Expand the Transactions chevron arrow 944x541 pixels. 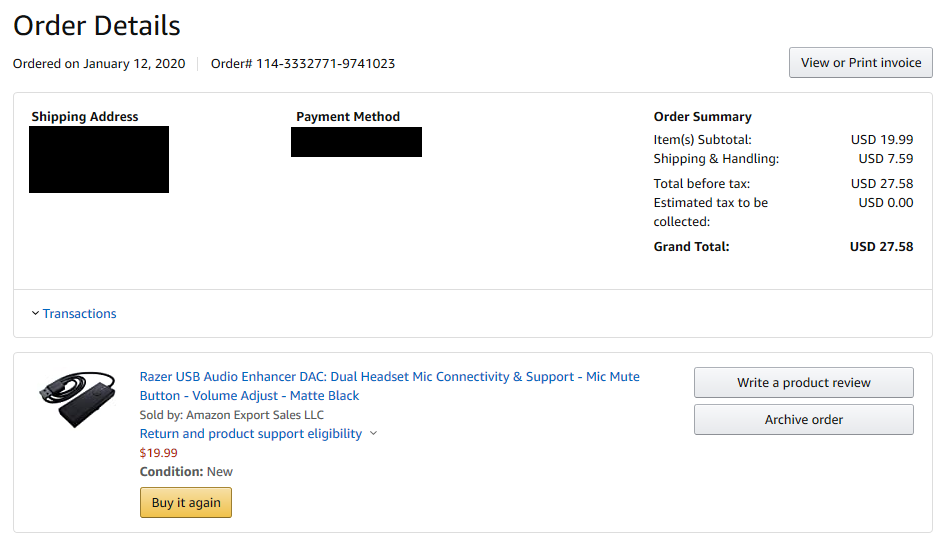tap(36, 314)
